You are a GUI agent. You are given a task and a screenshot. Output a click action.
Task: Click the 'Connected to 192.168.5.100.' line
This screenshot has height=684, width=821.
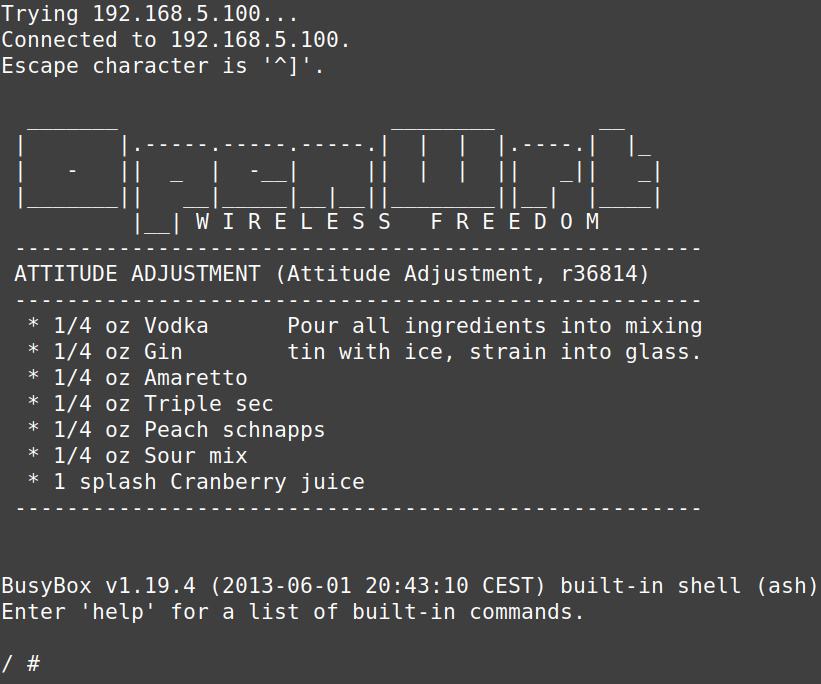point(176,40)
